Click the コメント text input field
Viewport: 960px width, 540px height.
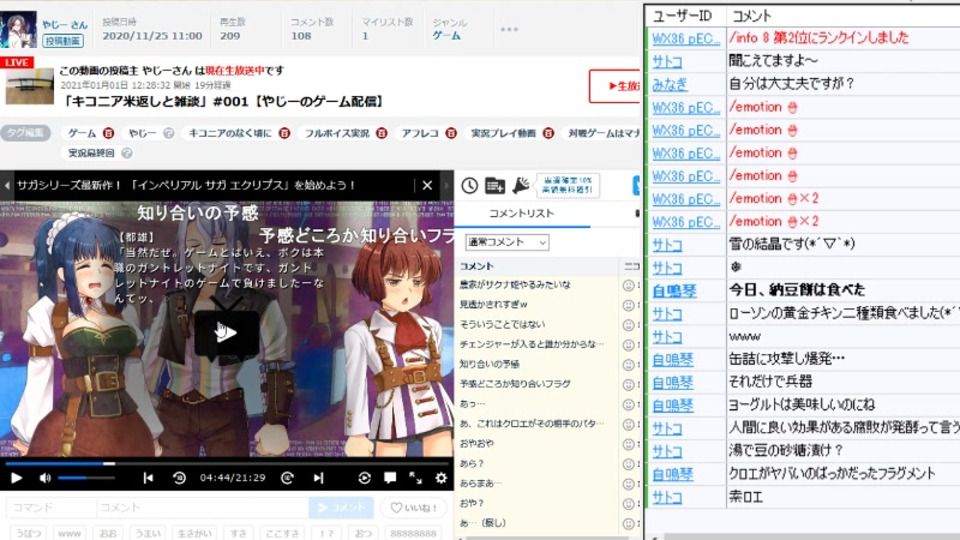[202, 508]
